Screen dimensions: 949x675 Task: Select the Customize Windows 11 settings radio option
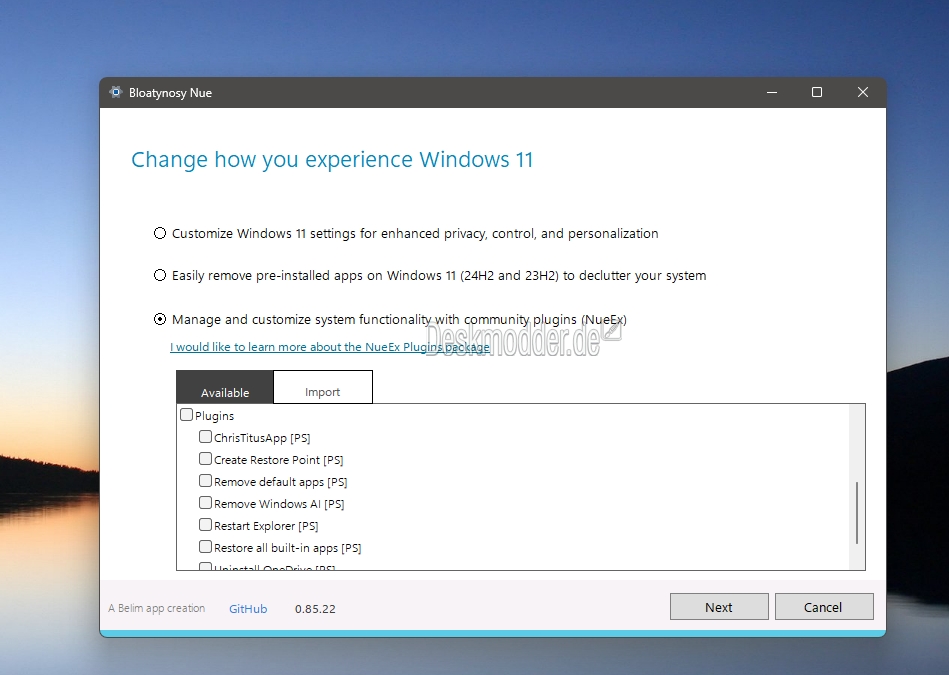[160, 233]
